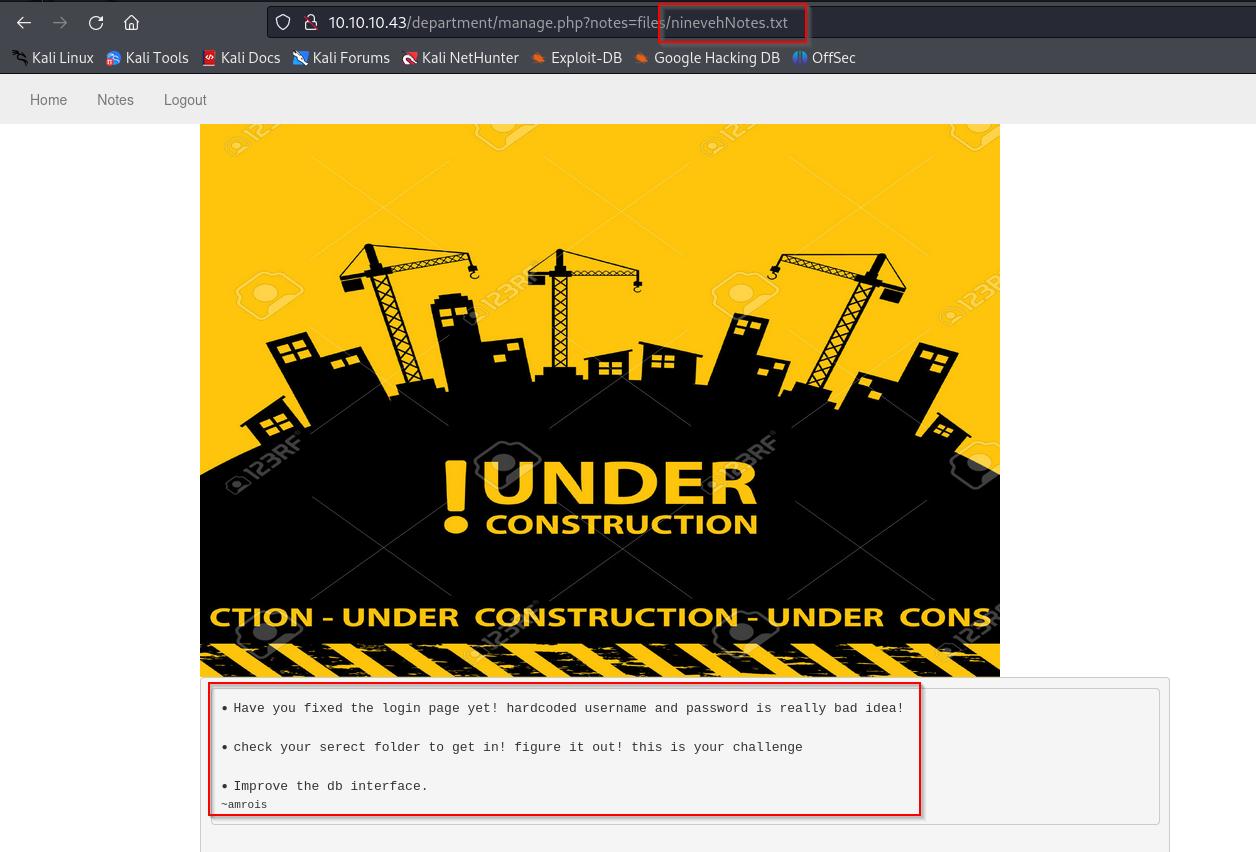This screenshot has height=852, width=1256.
Task: Click the insecure connection padlock icon
Action: pyautogui.click(x=310, y=22)
